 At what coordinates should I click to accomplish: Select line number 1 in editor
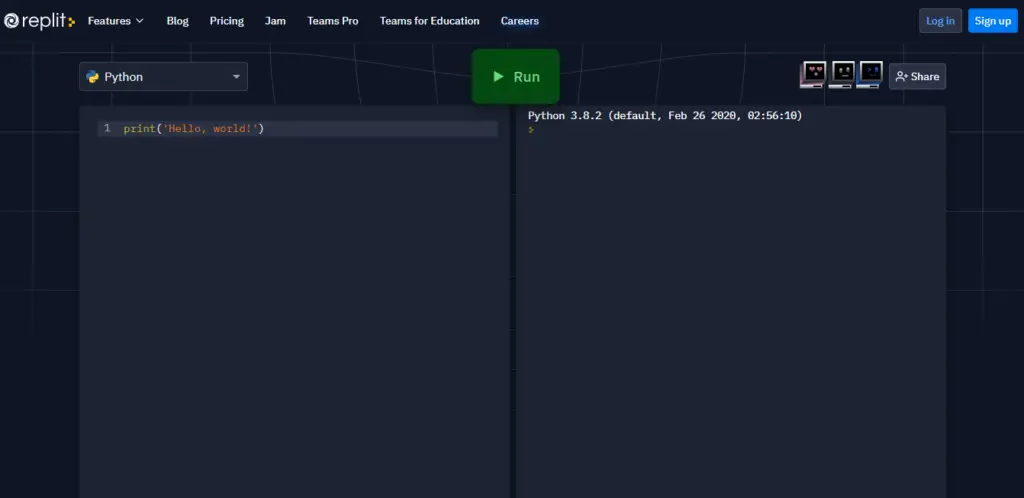pos(107,129)
